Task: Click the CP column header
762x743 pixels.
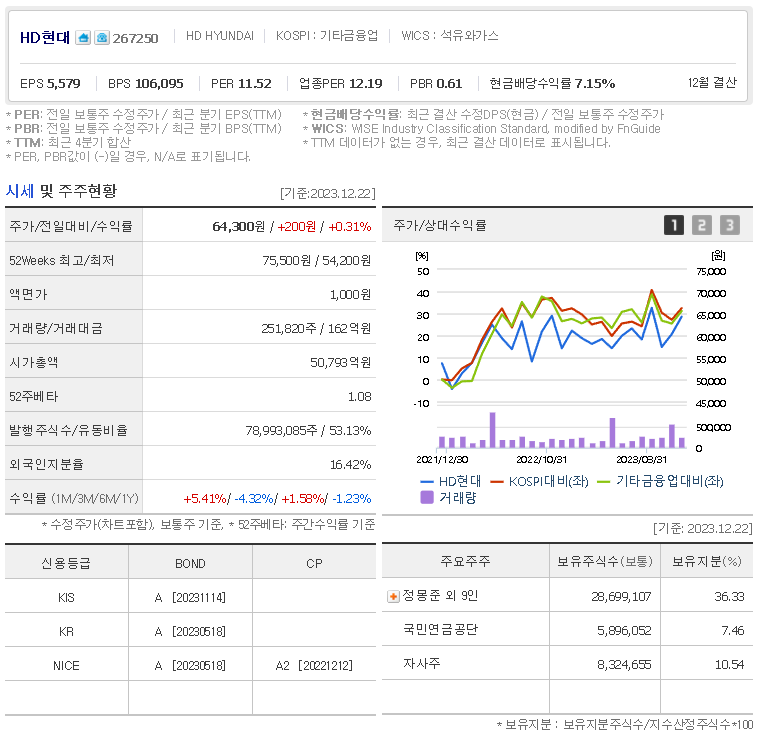Action: pyautogui.click(x=314, y=564)
